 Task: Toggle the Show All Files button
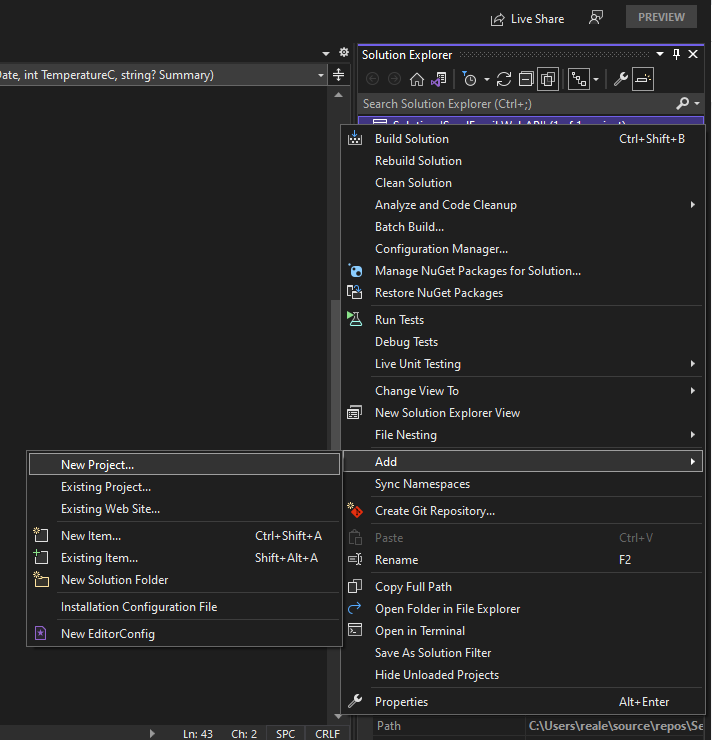click(x=547, y=79)
